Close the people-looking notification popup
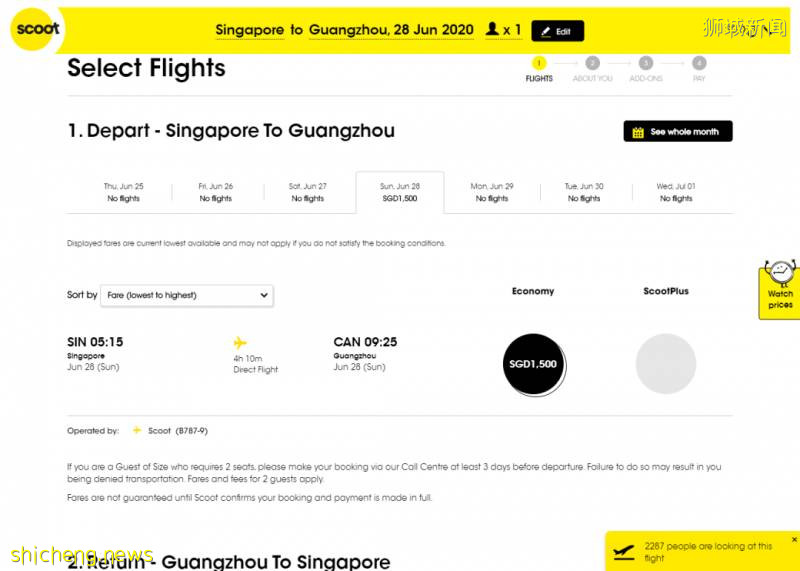This screenshot has width=800, height=571. coord(794,540)
